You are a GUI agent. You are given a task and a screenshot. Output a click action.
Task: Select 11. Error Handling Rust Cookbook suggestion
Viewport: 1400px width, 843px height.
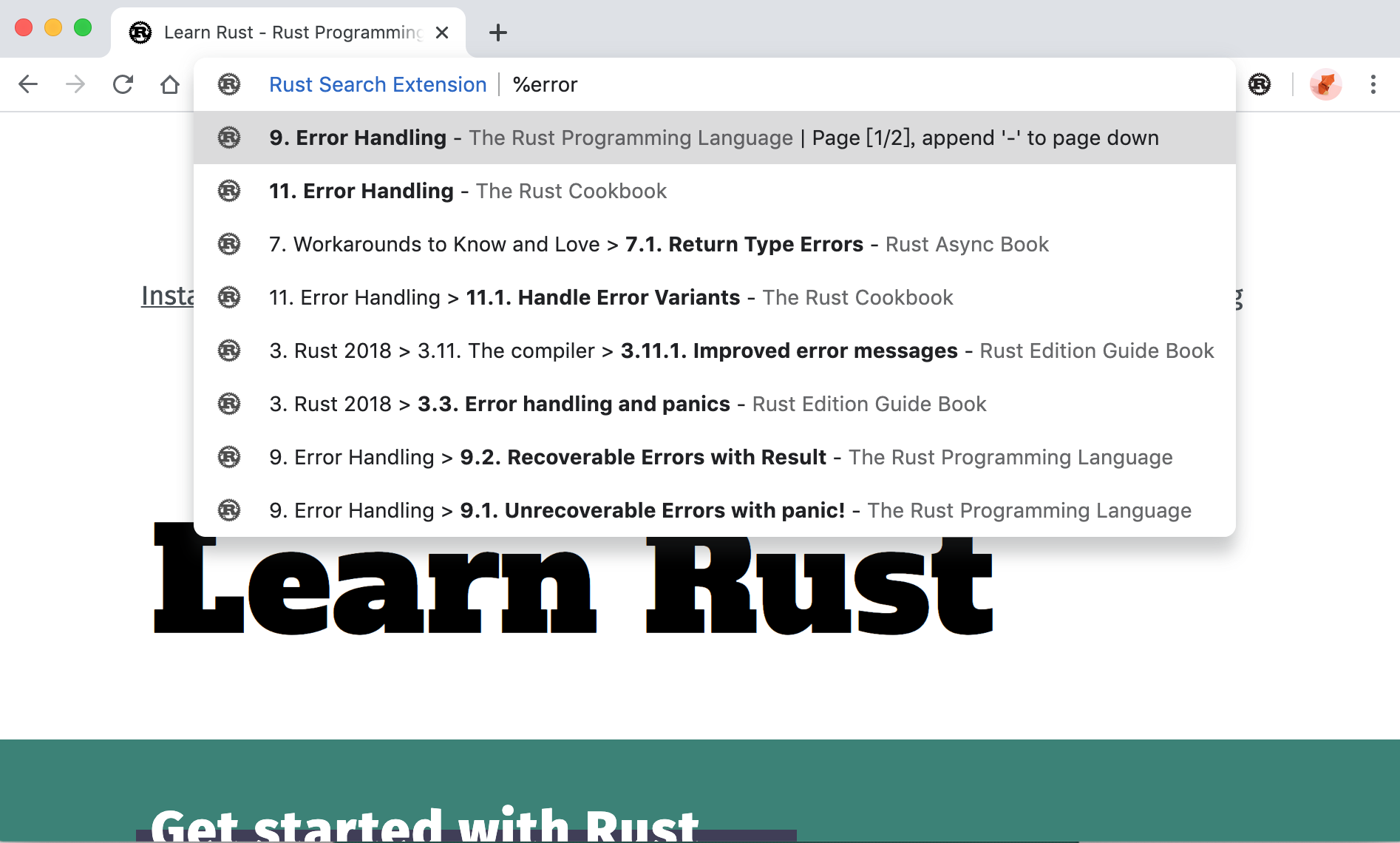[715, 191]
